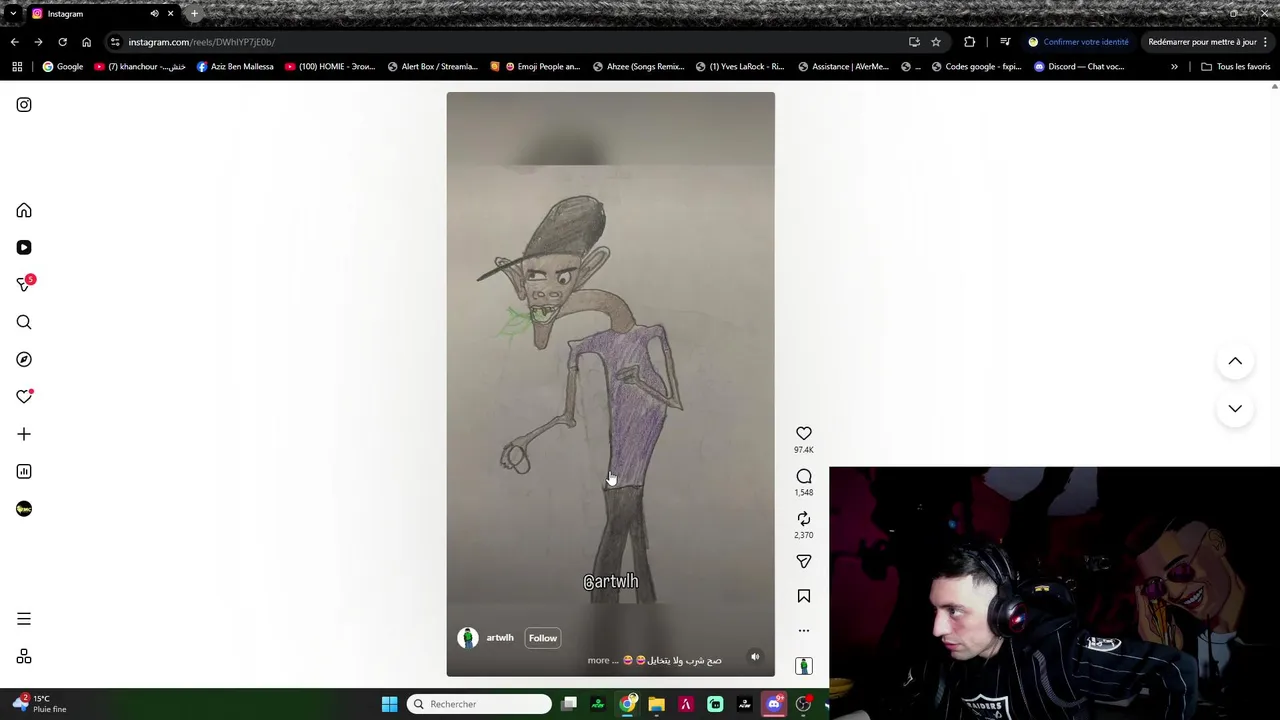Go to Instagram Home feed

pos(24,211)
